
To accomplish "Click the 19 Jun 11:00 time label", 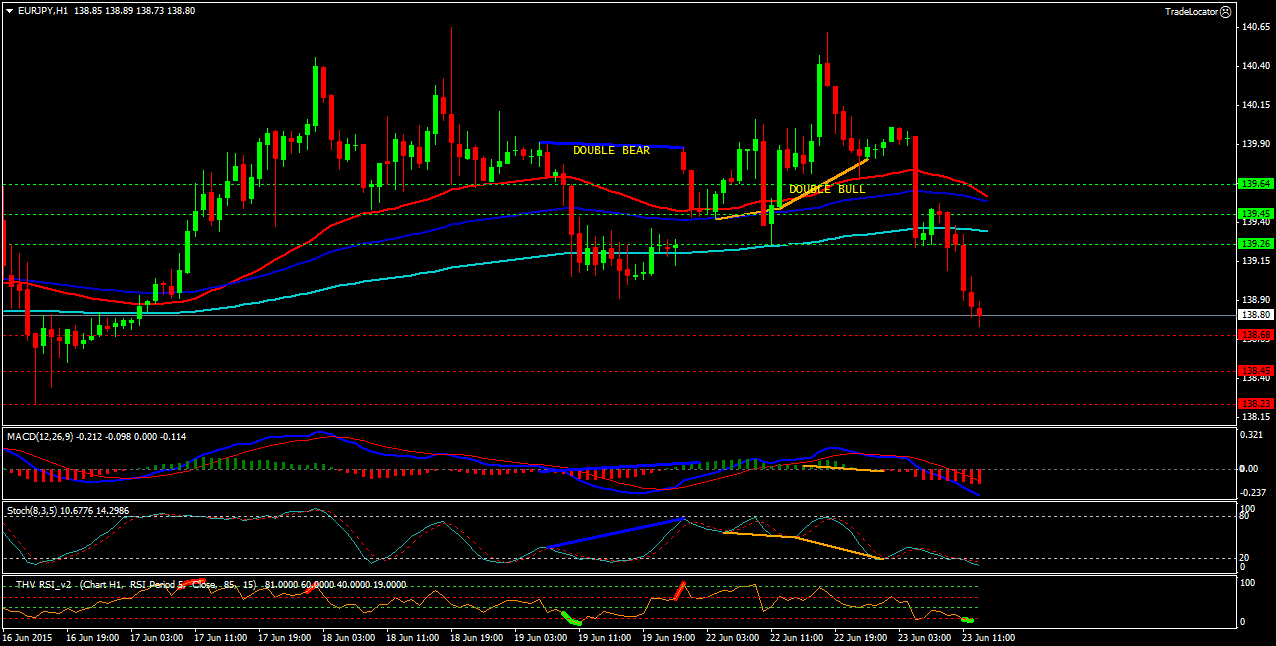I will click(604, 637).
